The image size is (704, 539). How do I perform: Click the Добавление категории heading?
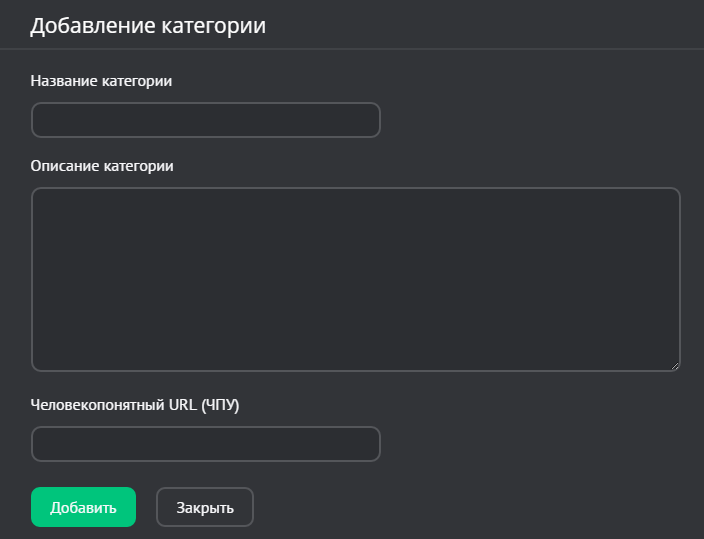148,26
